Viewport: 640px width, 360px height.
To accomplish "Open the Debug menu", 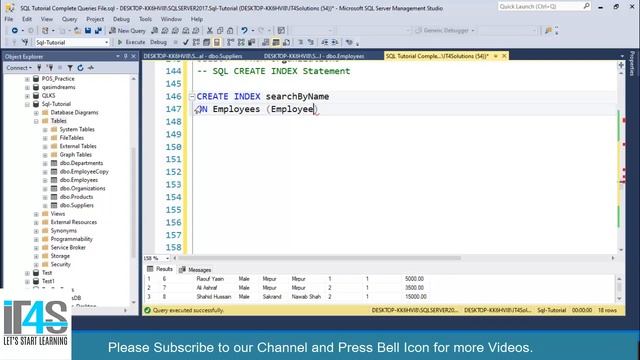I will (x=121, y=19).
